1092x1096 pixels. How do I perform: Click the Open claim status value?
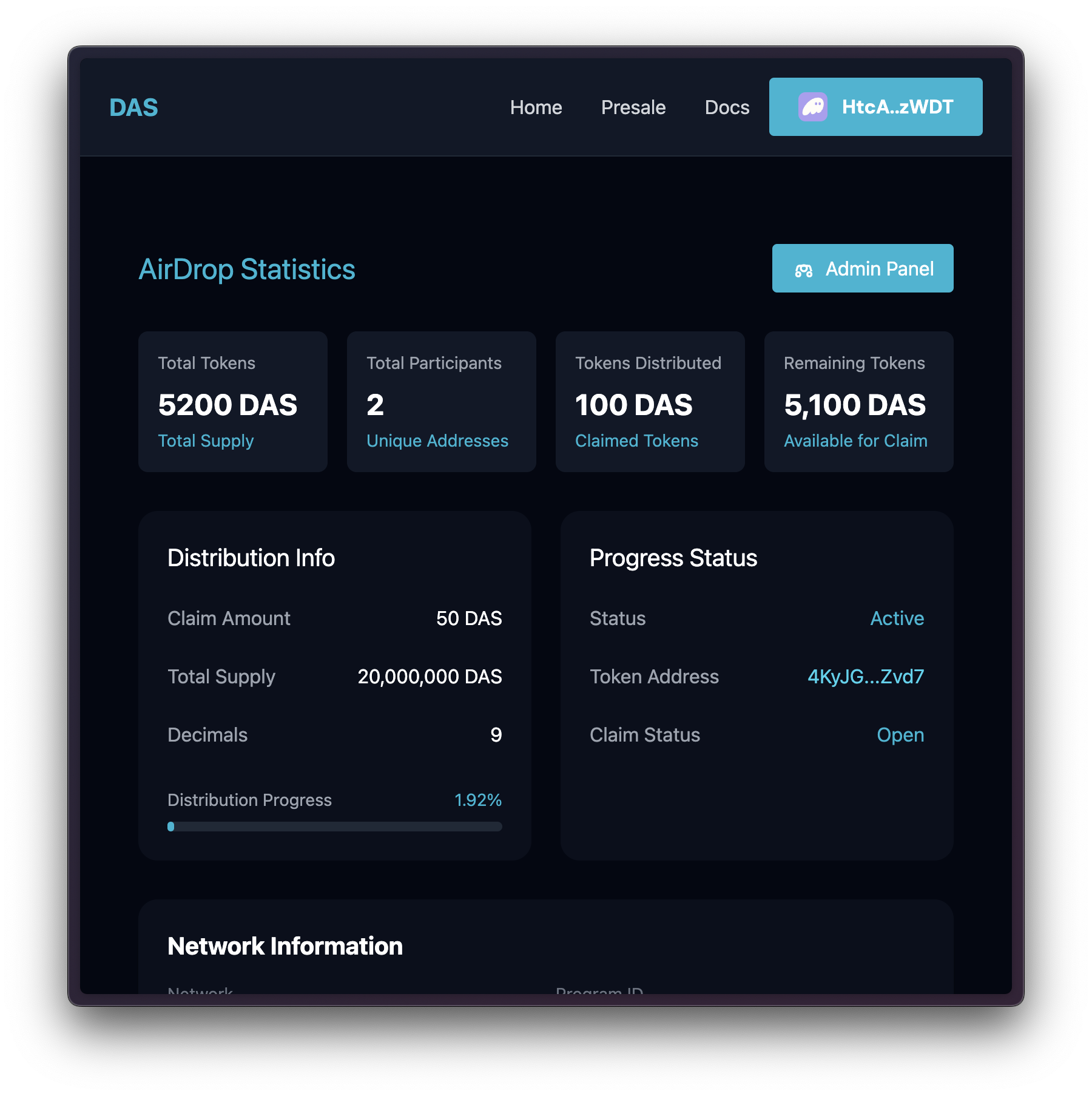pos(900,735)
